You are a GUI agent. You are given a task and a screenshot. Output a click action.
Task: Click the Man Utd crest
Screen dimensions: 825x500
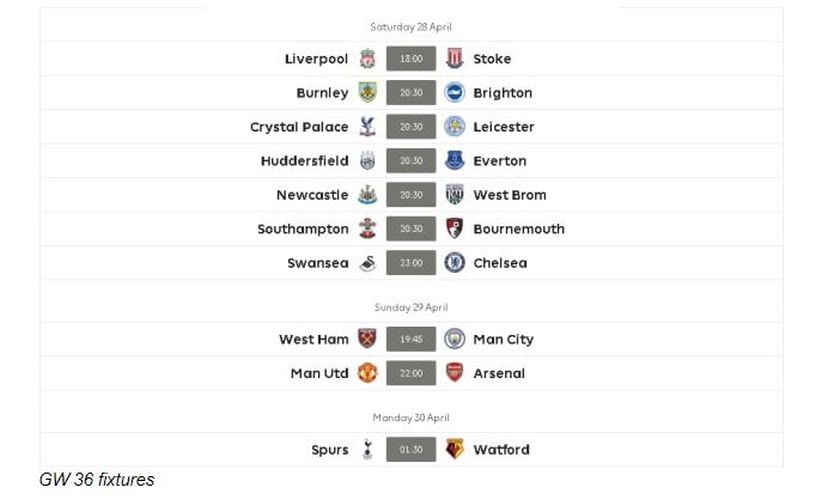pos(367,373)
